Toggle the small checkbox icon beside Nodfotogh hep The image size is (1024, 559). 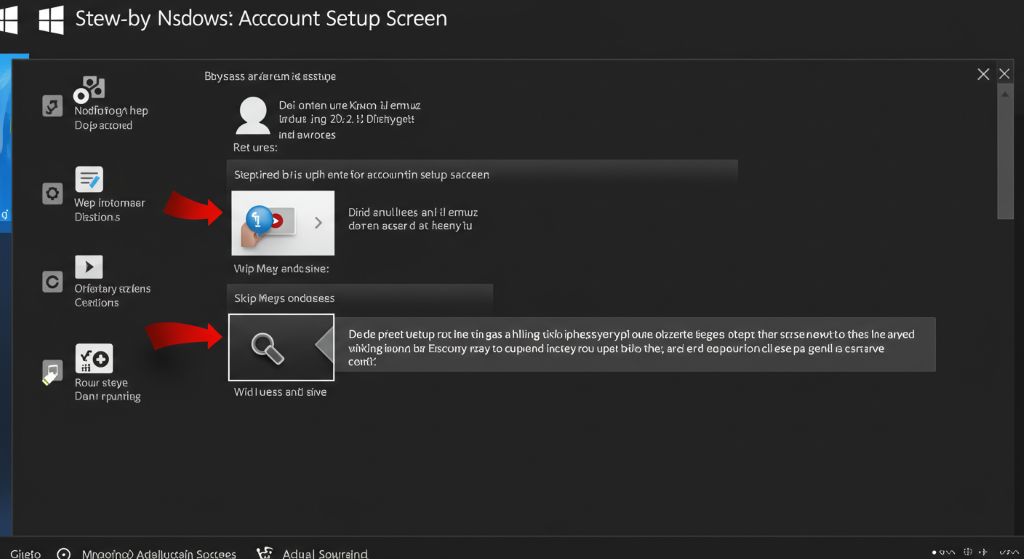click(53, 106)
